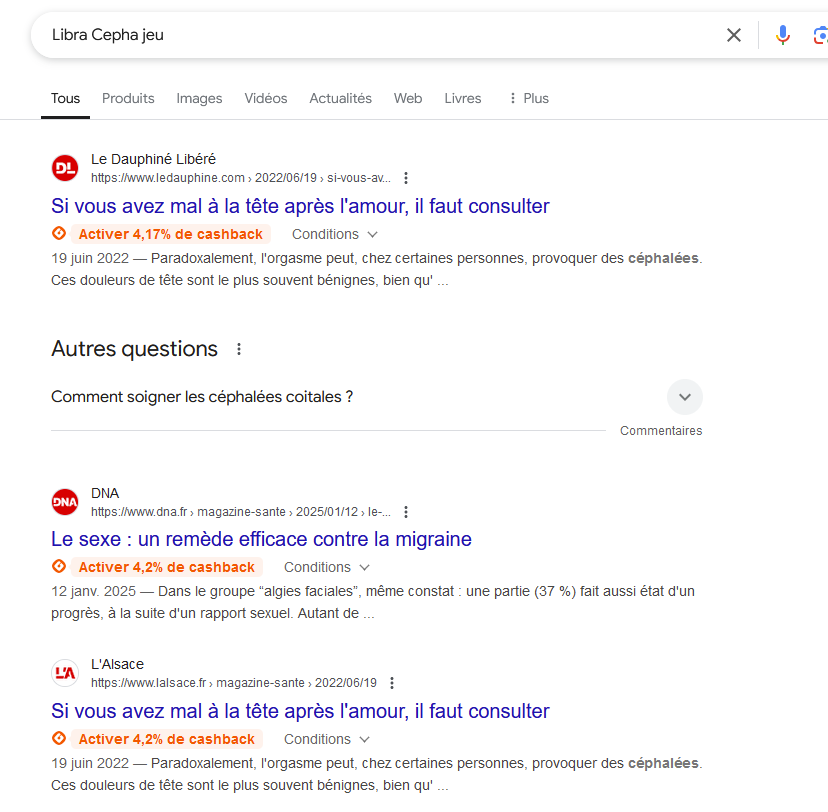Viewport: 828px width, 812px height.
Task: Open options menu for the DNA result
Action: [x=406, y=512]
